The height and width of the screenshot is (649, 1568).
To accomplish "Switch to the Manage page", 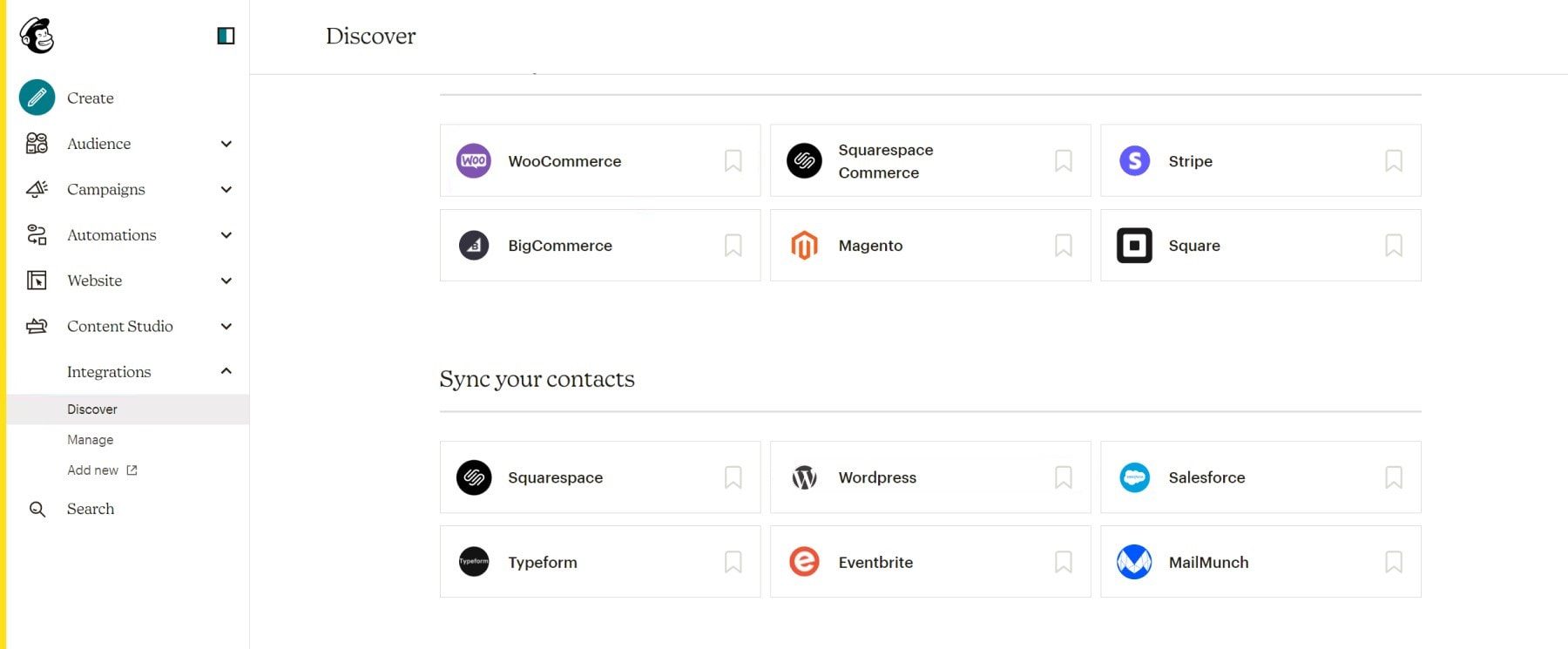I will click(91, 439).
